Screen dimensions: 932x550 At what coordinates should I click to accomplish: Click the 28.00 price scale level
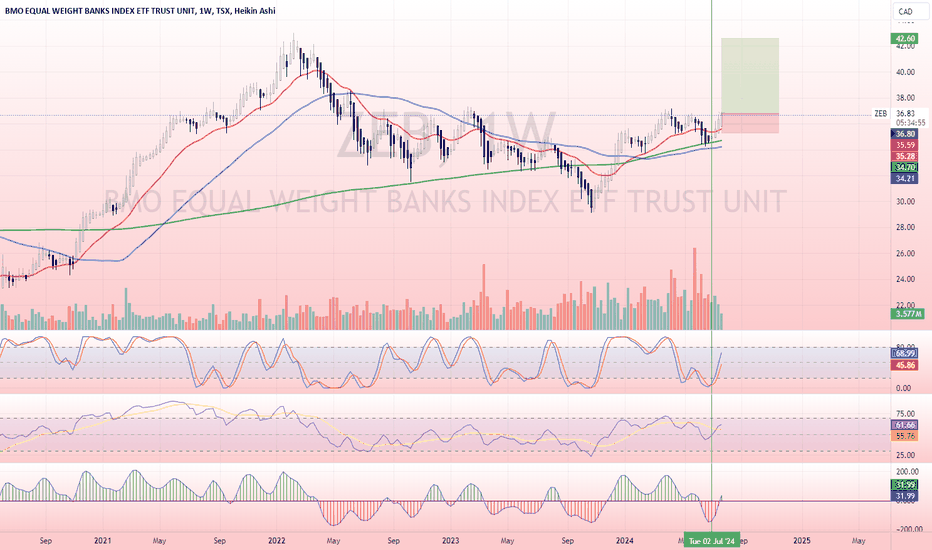point(905,228)
